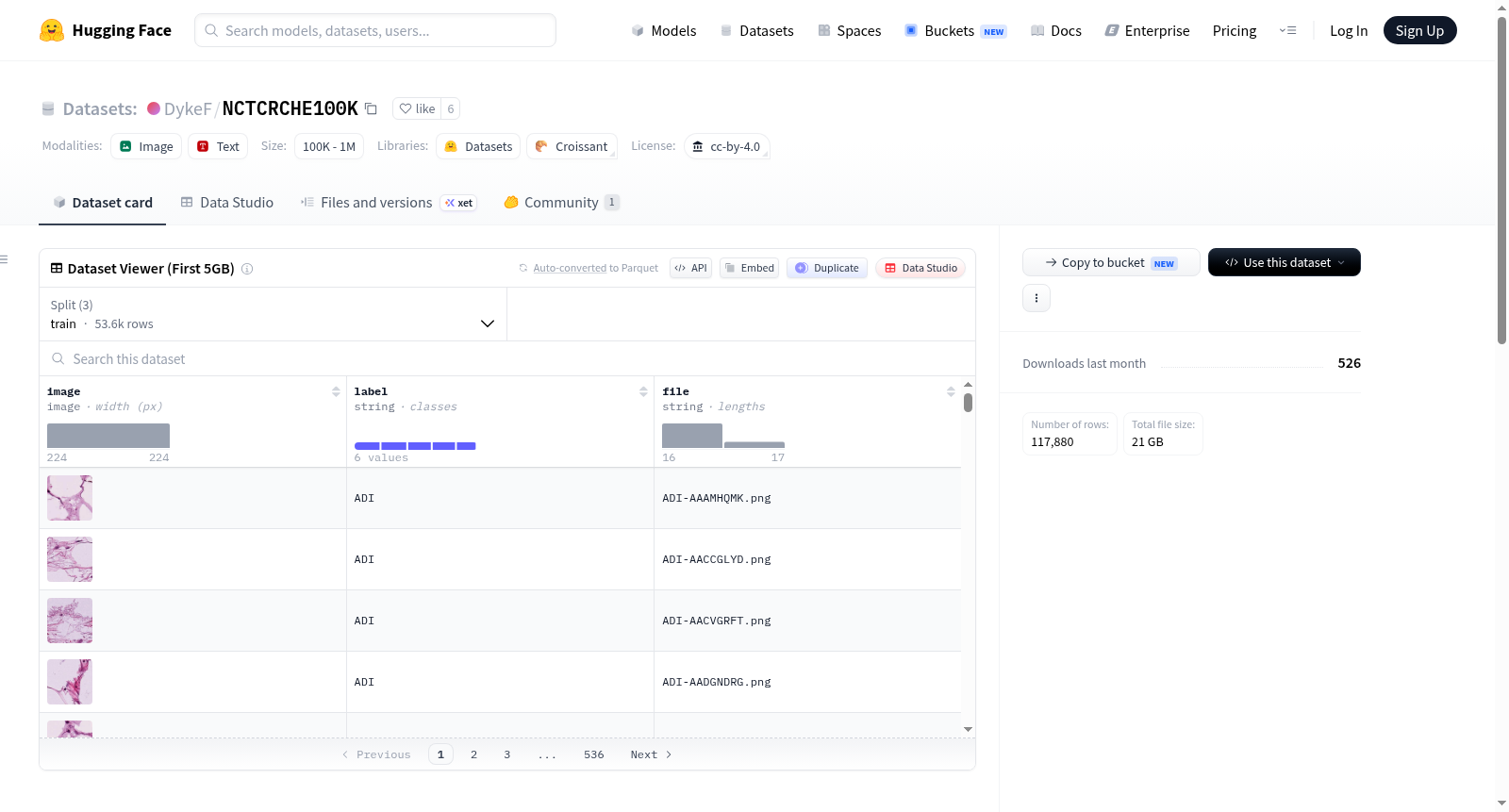
Task: Open the Community tab
Action: click(561, 202)
